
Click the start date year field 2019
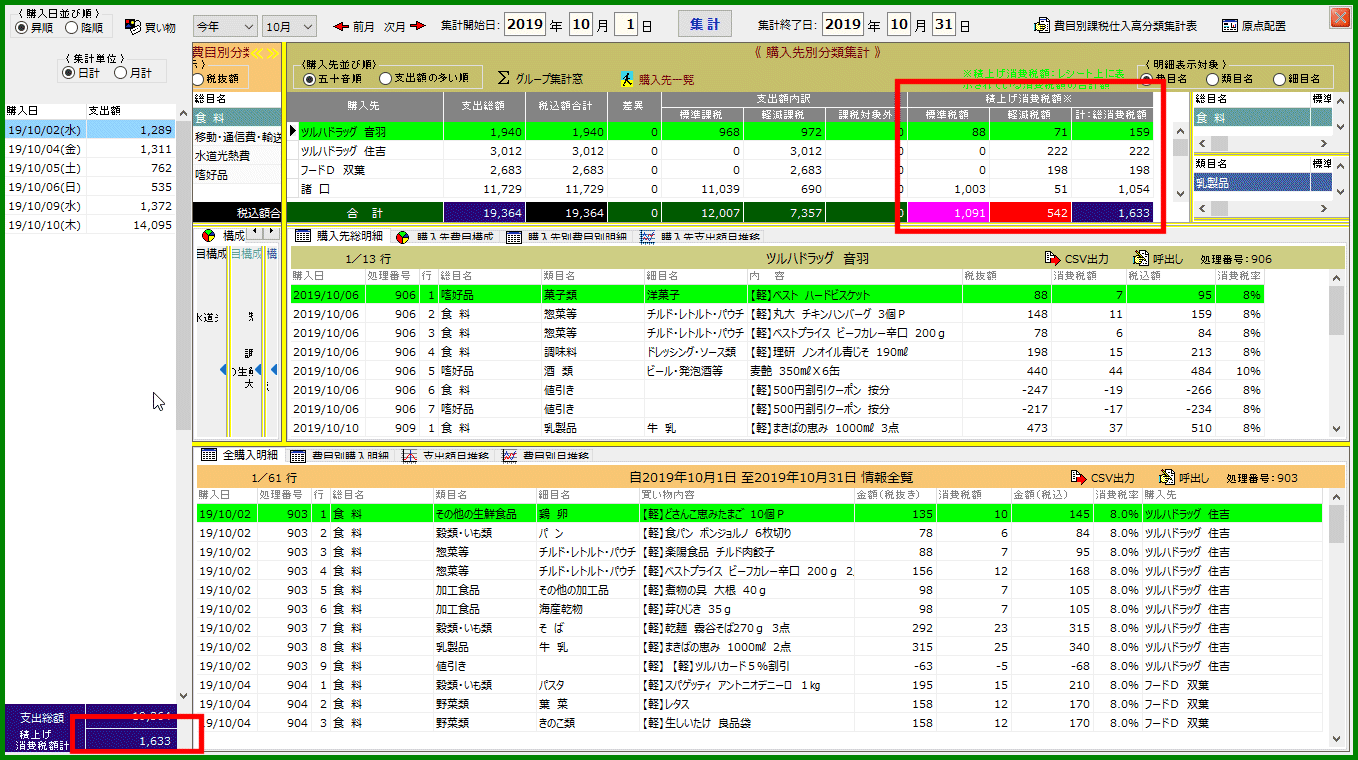point(526,25)
